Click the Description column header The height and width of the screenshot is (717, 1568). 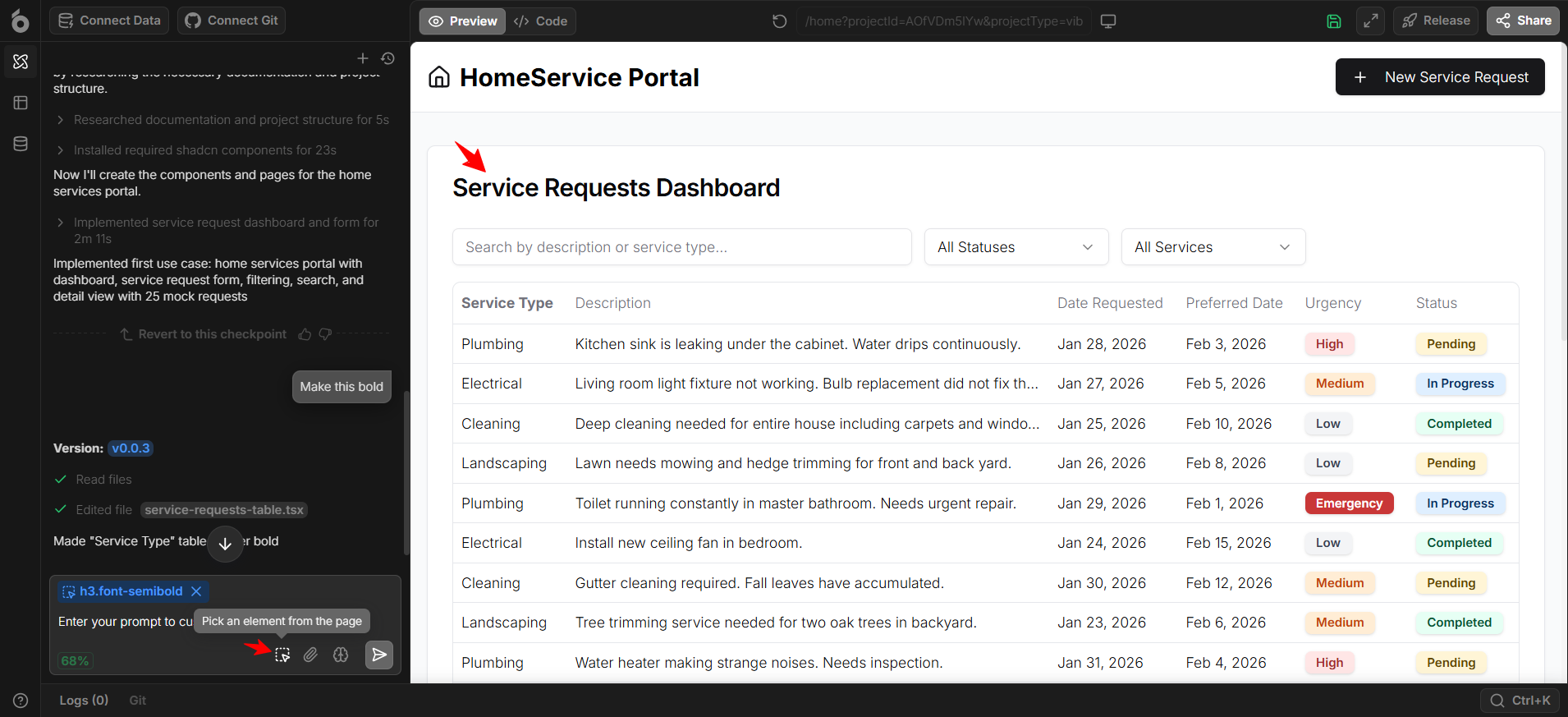point(613,303)
